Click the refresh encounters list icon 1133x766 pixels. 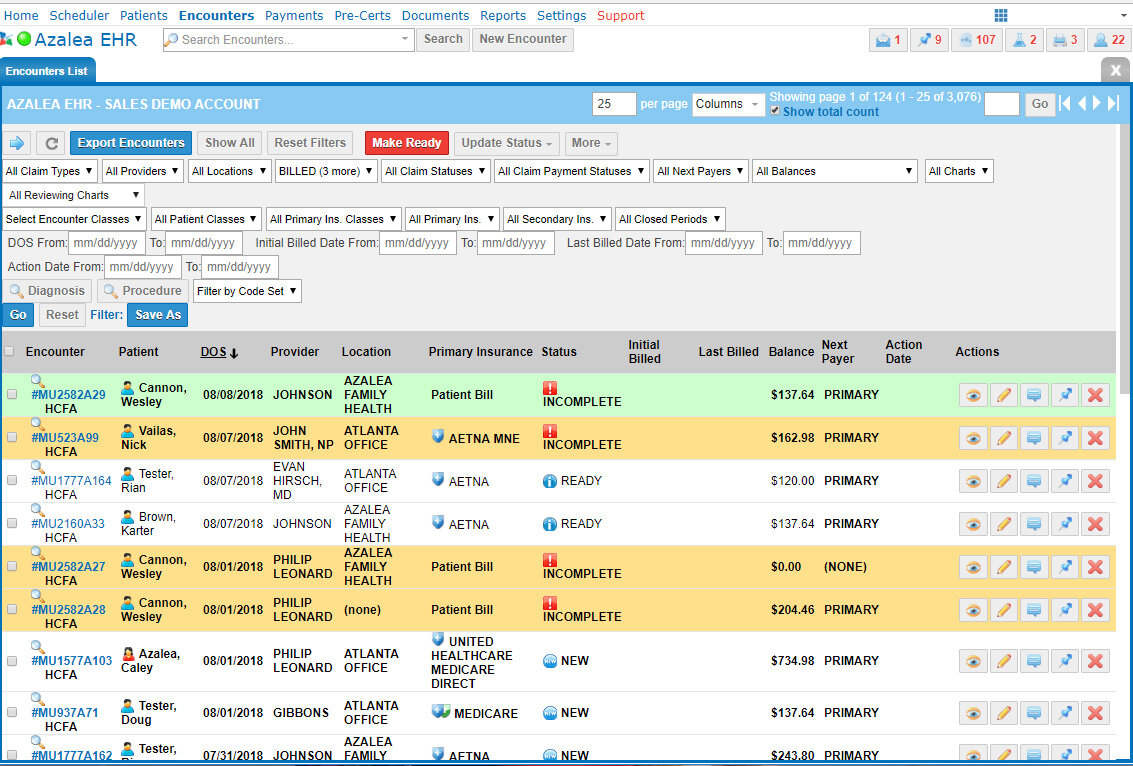click(x=53, y=143)
